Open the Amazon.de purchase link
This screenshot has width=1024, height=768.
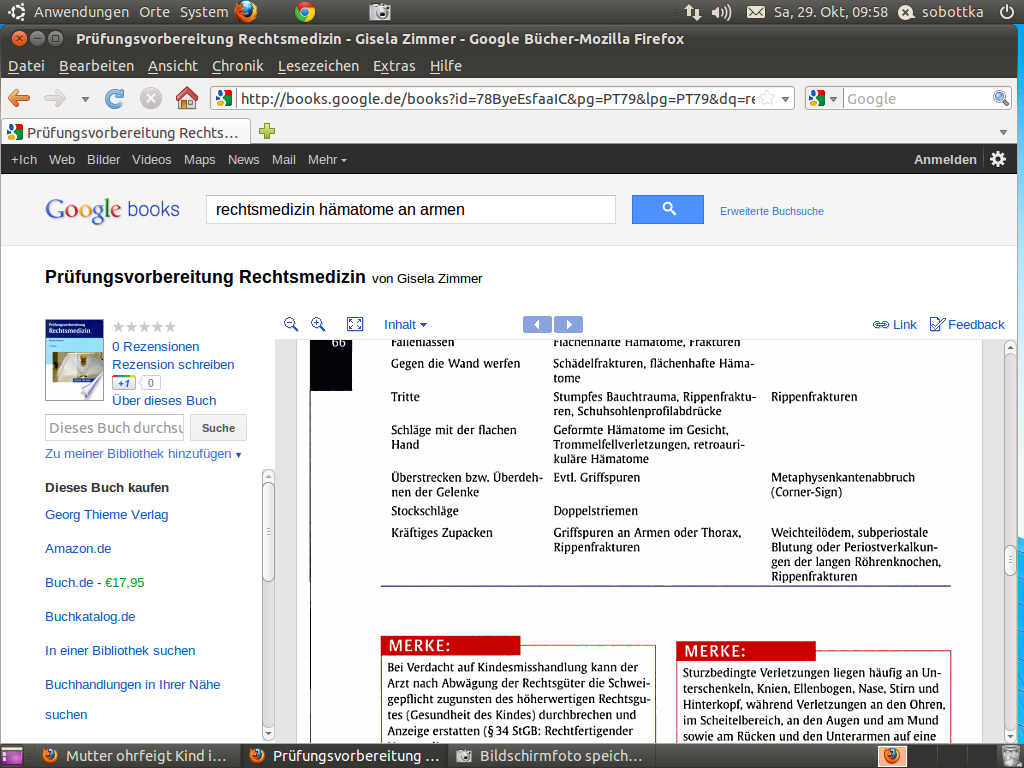[x=78, y=549]
